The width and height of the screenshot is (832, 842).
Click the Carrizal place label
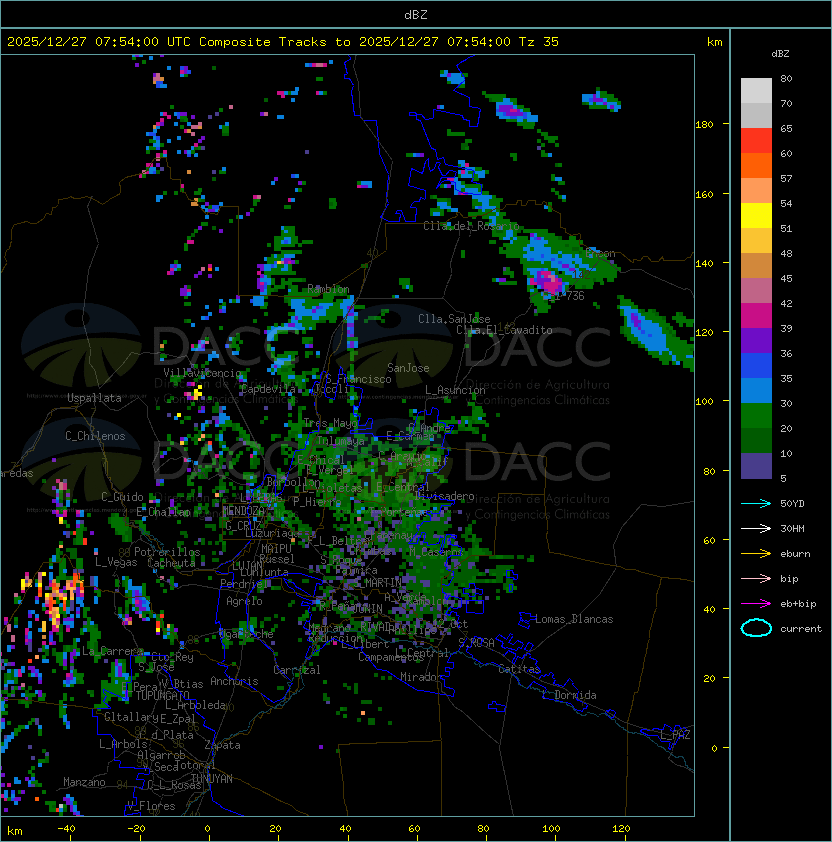pyautogui.click(x=296, y=670)
